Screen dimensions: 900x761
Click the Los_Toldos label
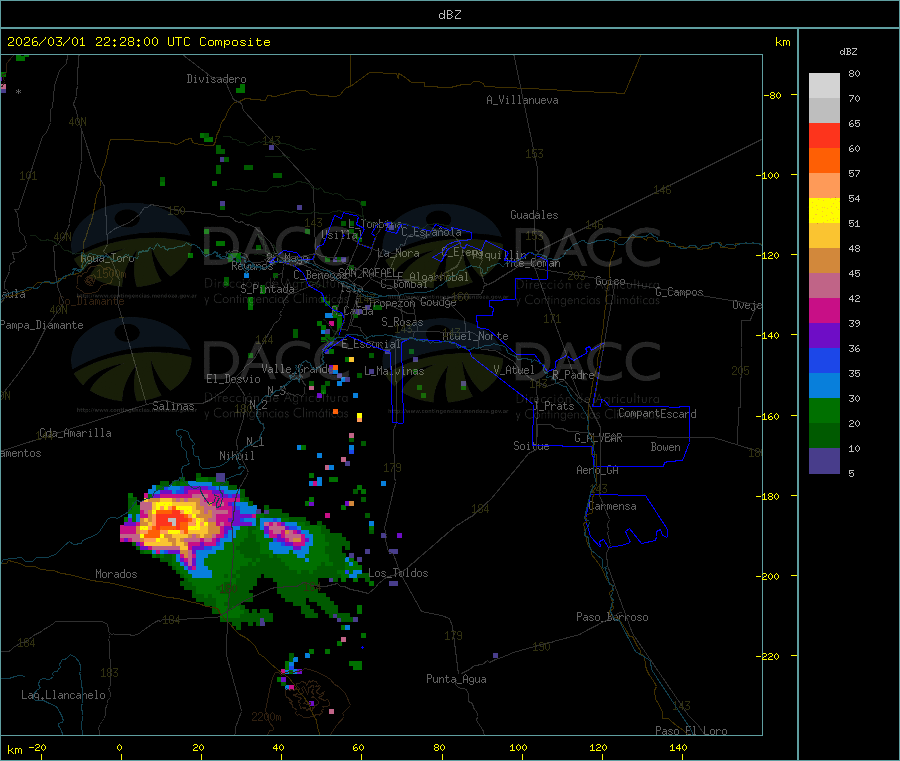coord(398,573)
